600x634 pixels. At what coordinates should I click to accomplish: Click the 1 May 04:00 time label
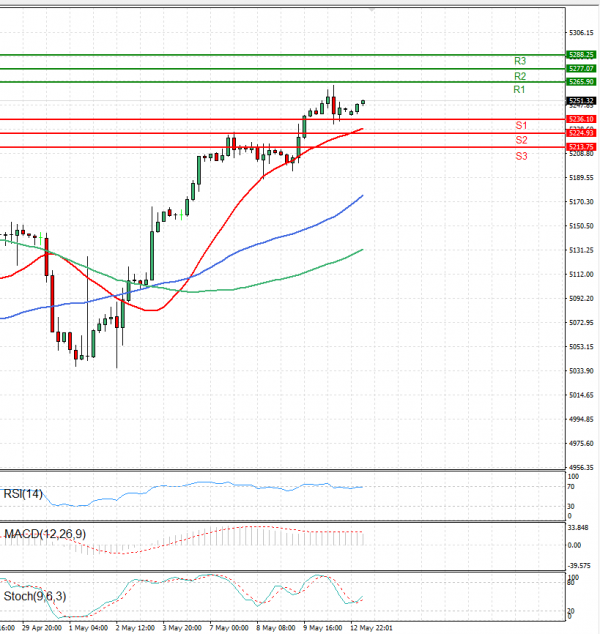(x=88, y=628)
